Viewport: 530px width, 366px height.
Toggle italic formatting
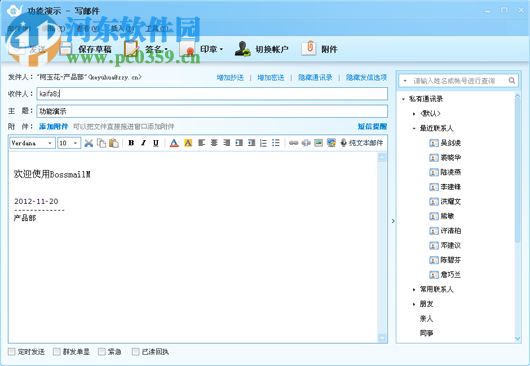[144, 143]
